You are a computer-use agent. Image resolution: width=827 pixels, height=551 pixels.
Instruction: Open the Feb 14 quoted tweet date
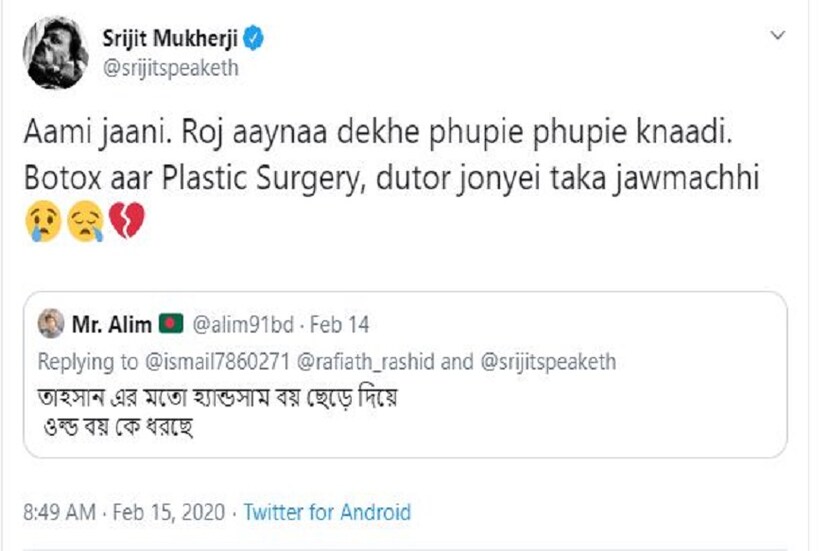(x=340, y=324)
